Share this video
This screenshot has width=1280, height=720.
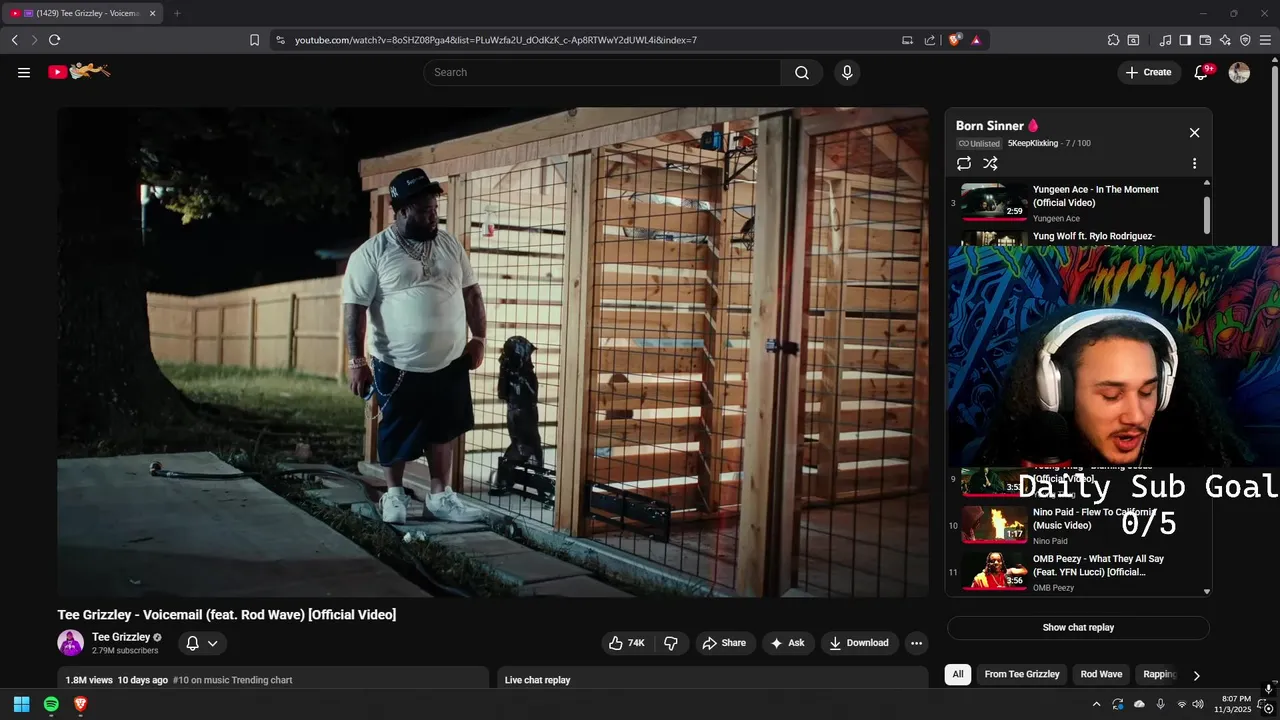[724, 643]
